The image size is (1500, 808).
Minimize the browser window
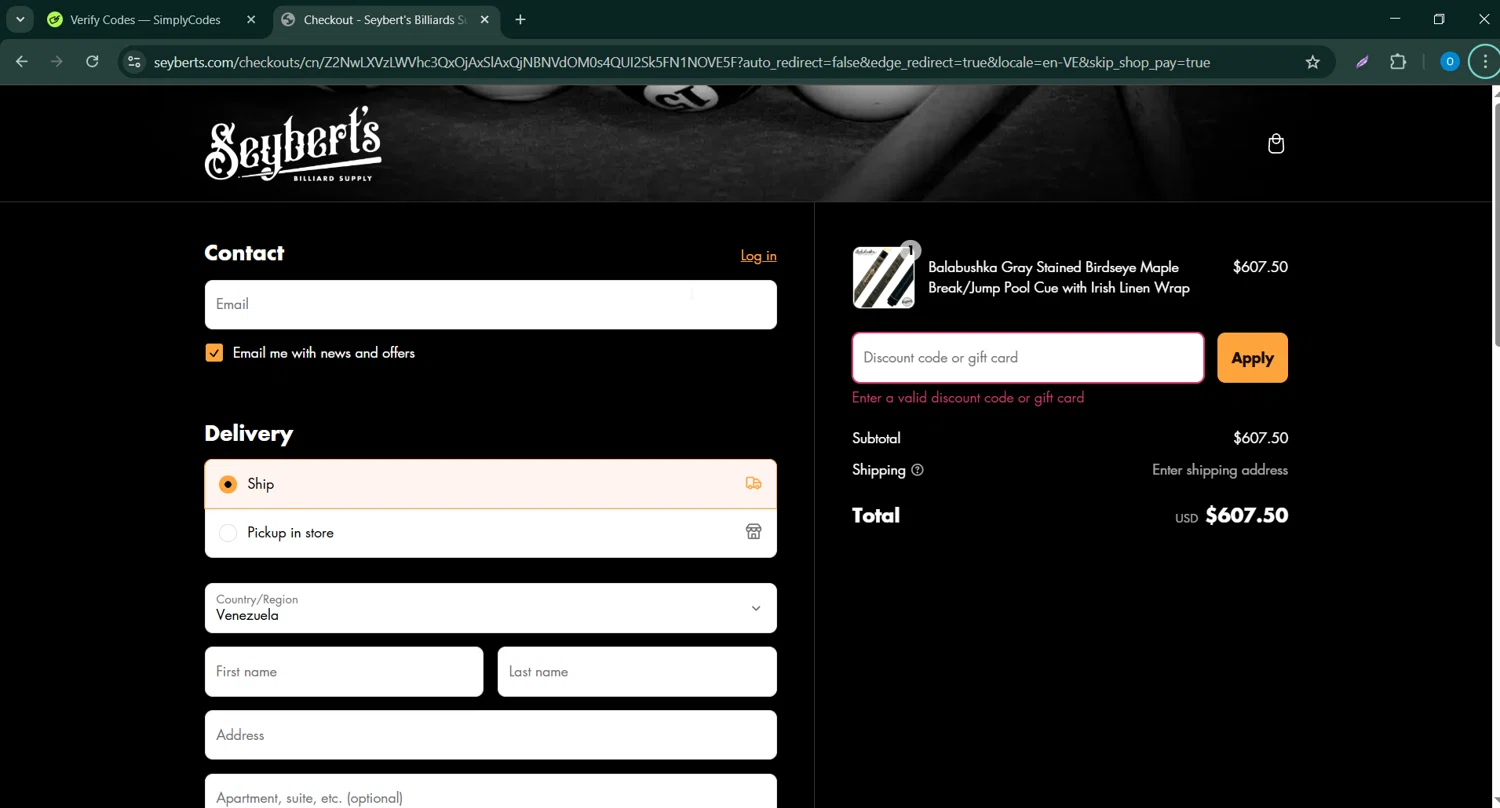click(x=1395, y=19)
